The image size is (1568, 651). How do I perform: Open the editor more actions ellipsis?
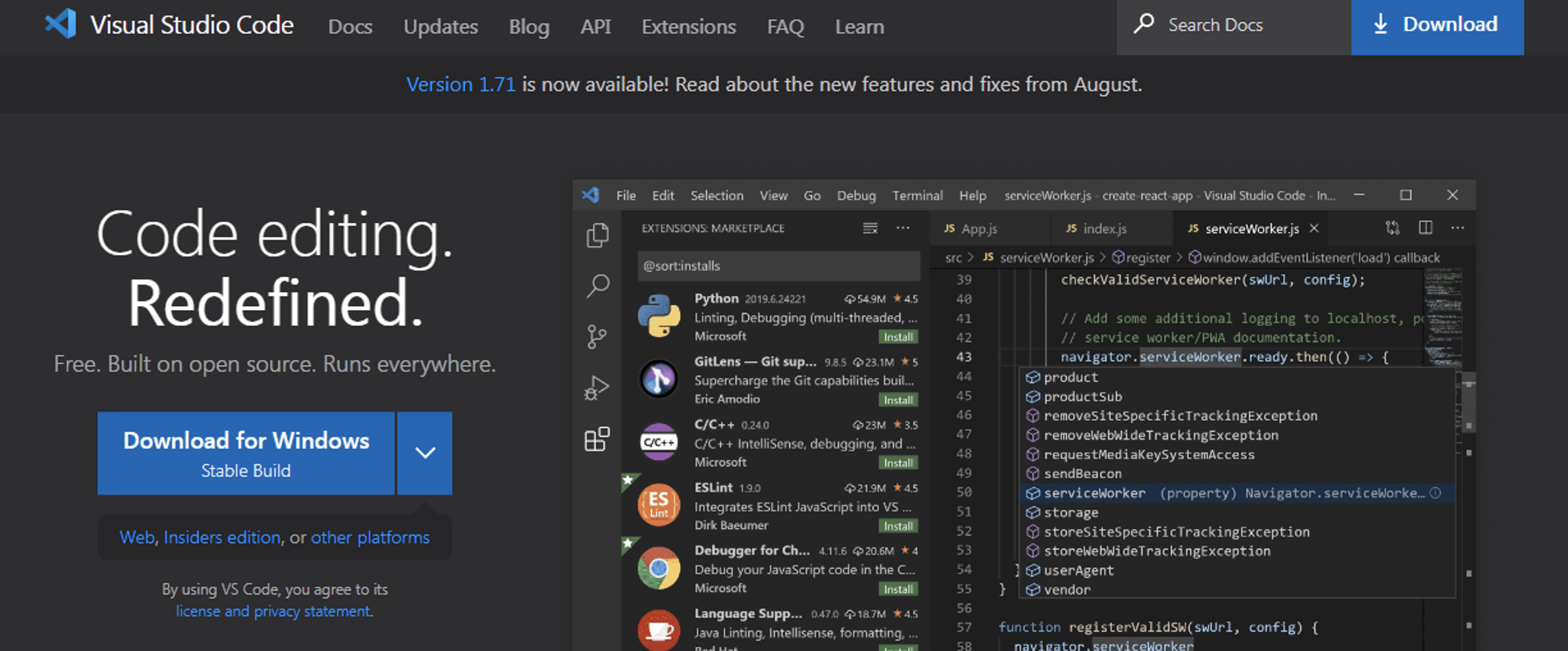(x=1458, y=228)
